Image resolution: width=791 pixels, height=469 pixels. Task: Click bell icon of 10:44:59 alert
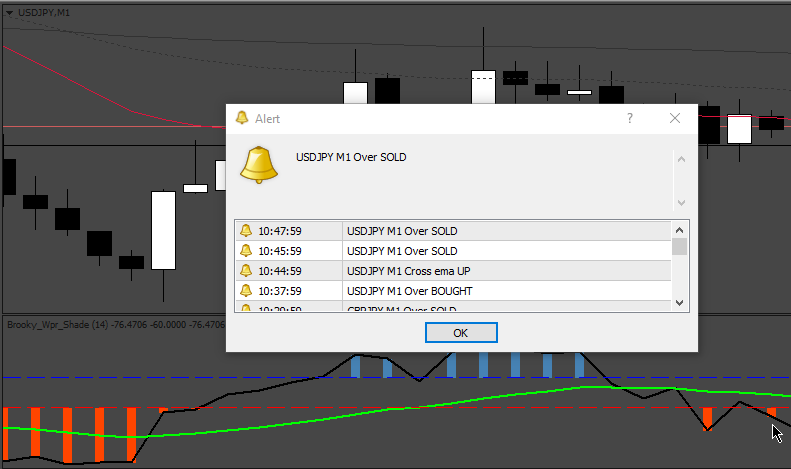click(x=246, y=271)
